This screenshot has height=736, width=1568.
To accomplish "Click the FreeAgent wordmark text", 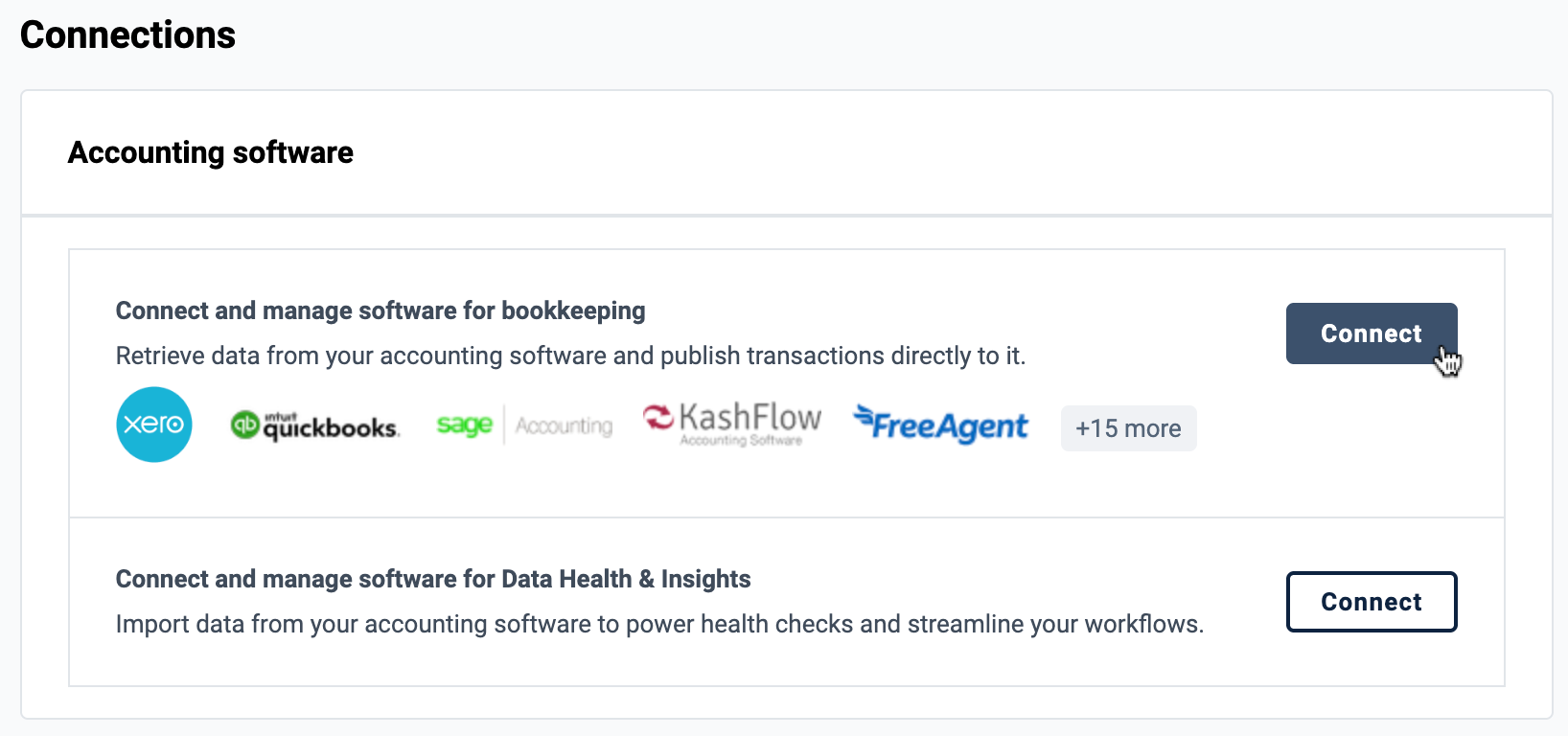I will [x=950, y=426].
